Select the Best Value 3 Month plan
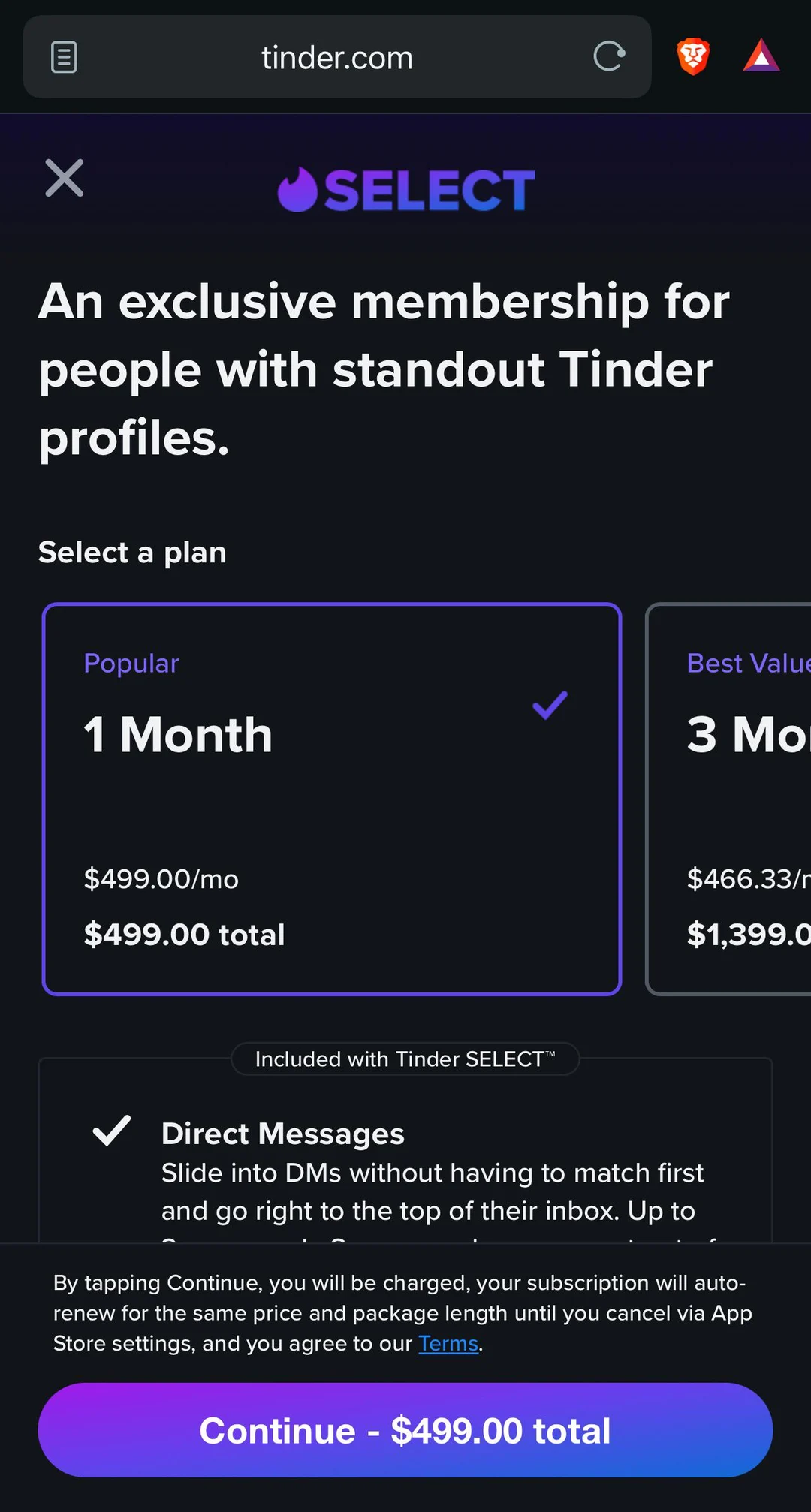This screenshot has height=1512, width=811. point(732,796)
